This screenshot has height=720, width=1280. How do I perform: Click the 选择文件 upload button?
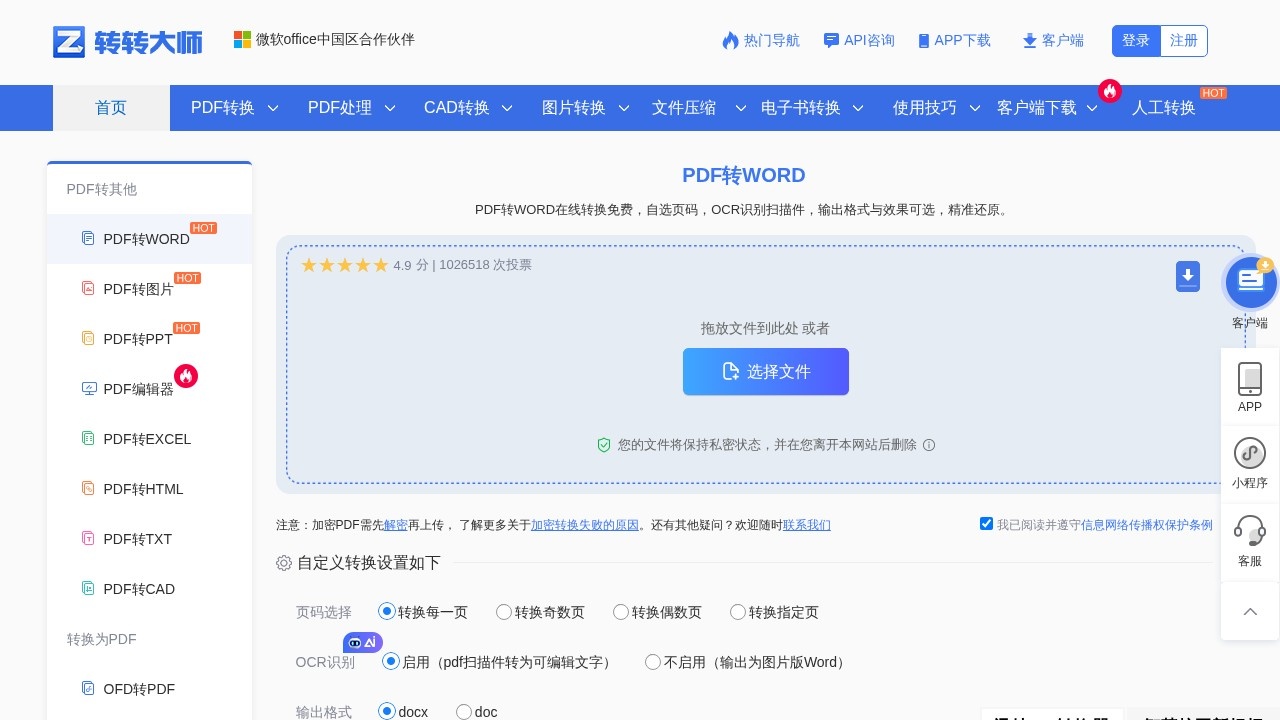click(x=766, y=371)
